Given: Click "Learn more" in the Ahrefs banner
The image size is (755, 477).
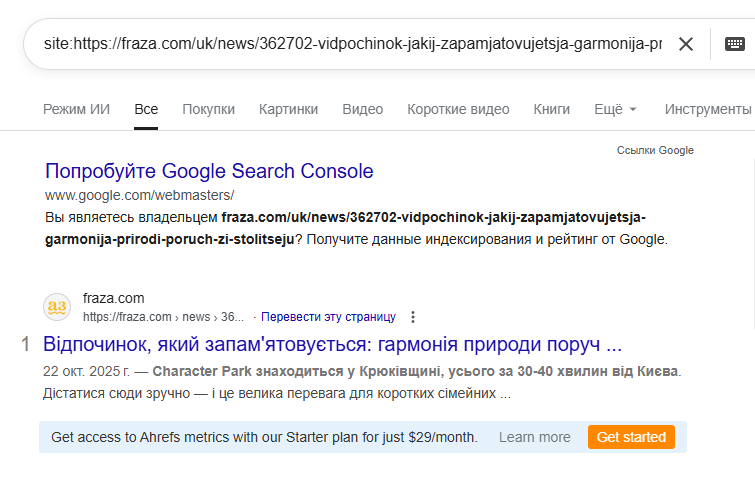Looking at the screenshot, I should coord(535,437).
